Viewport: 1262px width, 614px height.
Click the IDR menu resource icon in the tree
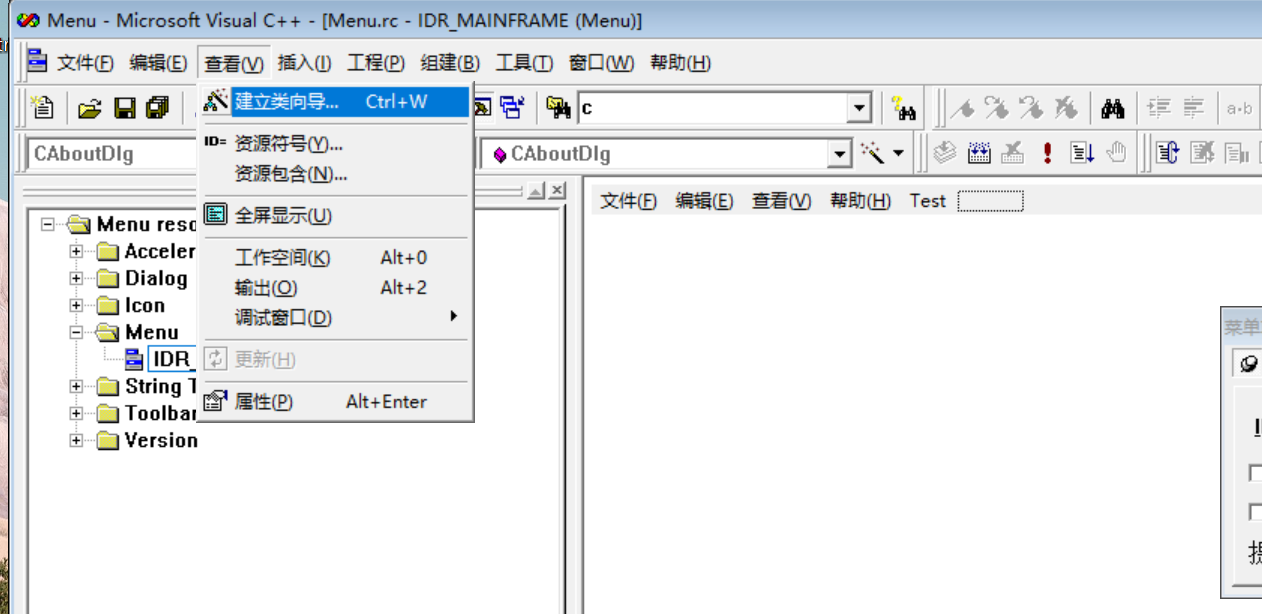click(134, 359)
